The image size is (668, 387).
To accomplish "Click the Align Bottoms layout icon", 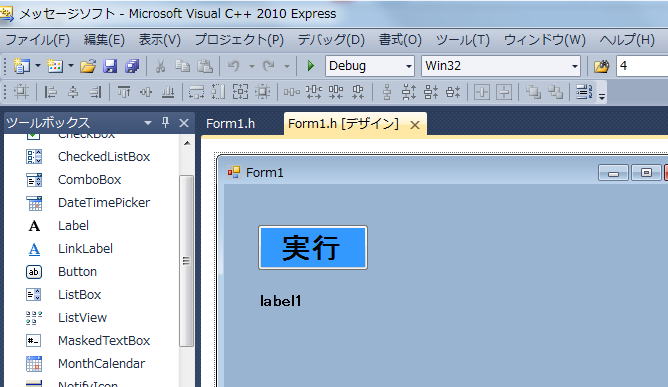I will click(168, 92).
